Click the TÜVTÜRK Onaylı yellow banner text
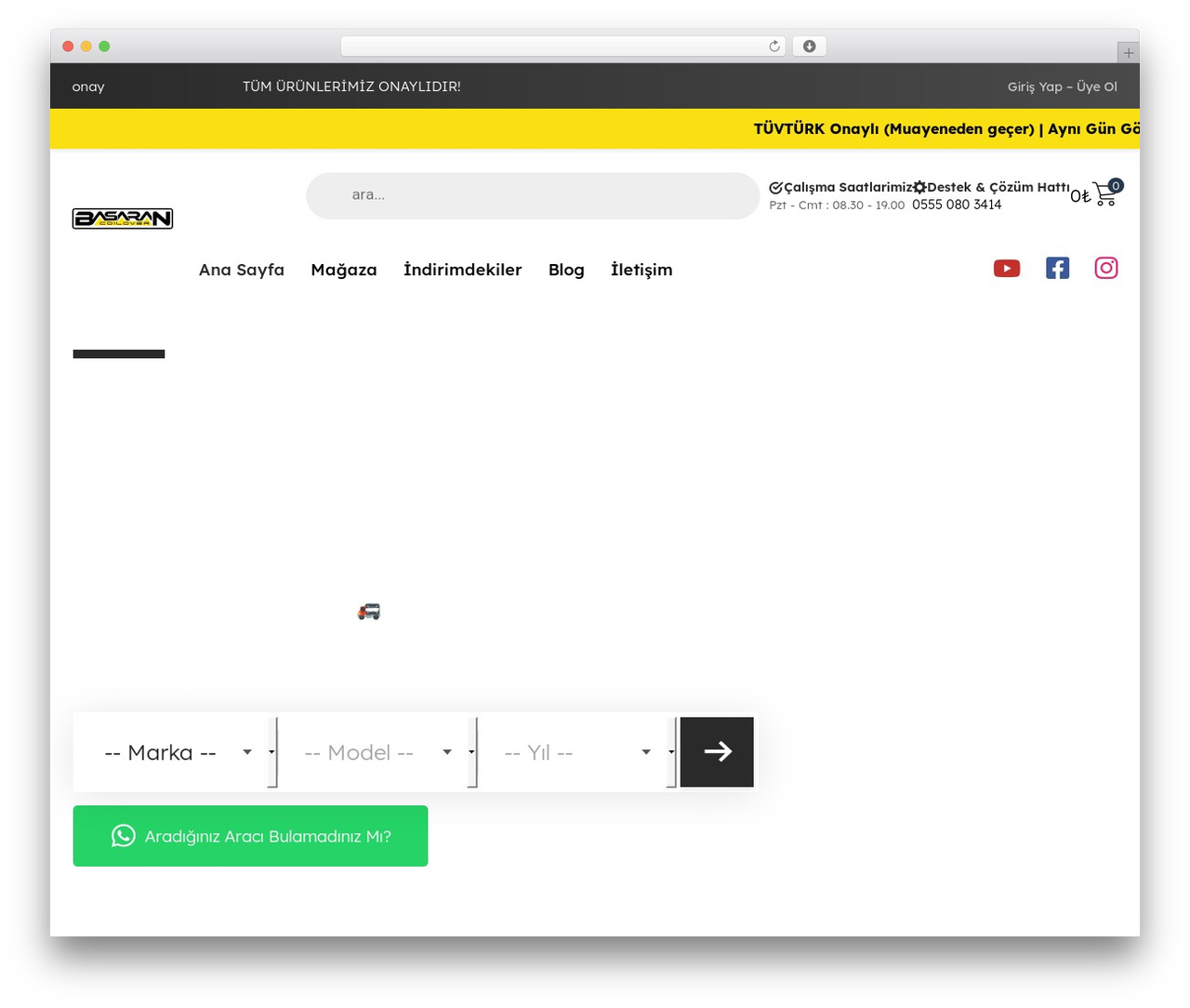 point(946,128)
